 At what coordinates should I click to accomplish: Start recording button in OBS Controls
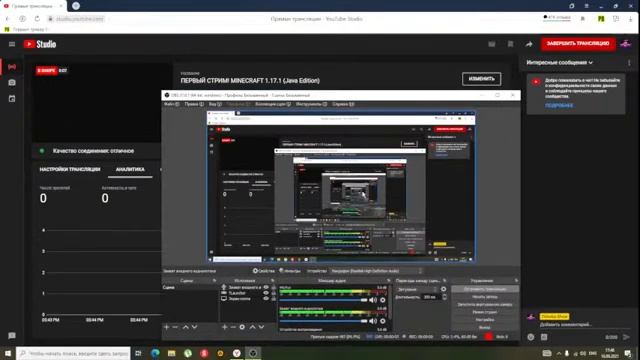click(x=485, y=297)
